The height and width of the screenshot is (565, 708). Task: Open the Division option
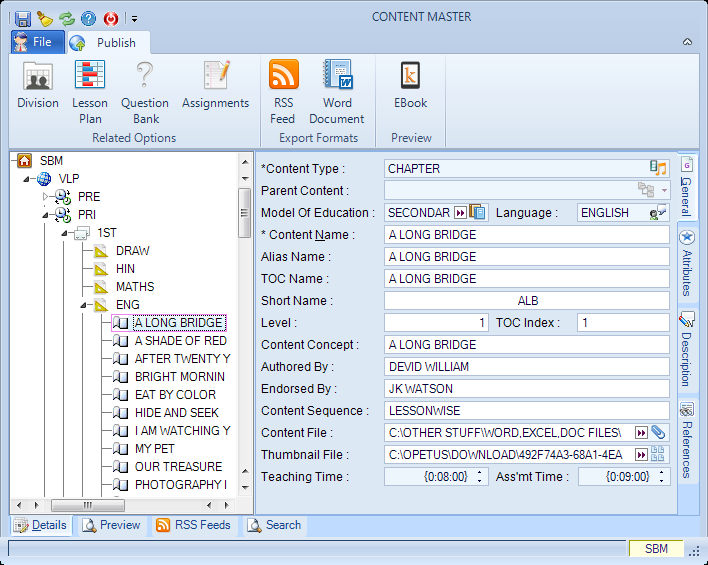(38, 86)
